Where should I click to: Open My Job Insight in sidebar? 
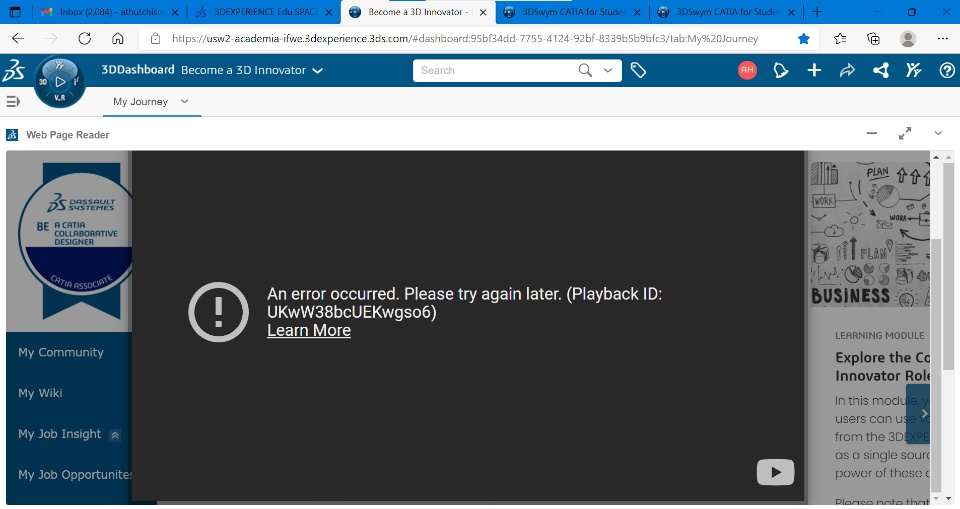pyautogui.click(x=59, y=434)
